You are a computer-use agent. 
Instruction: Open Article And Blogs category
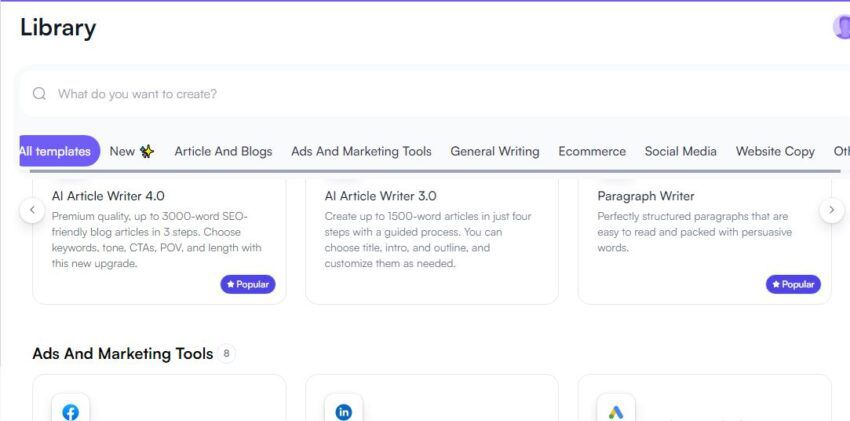pos(223,151)
